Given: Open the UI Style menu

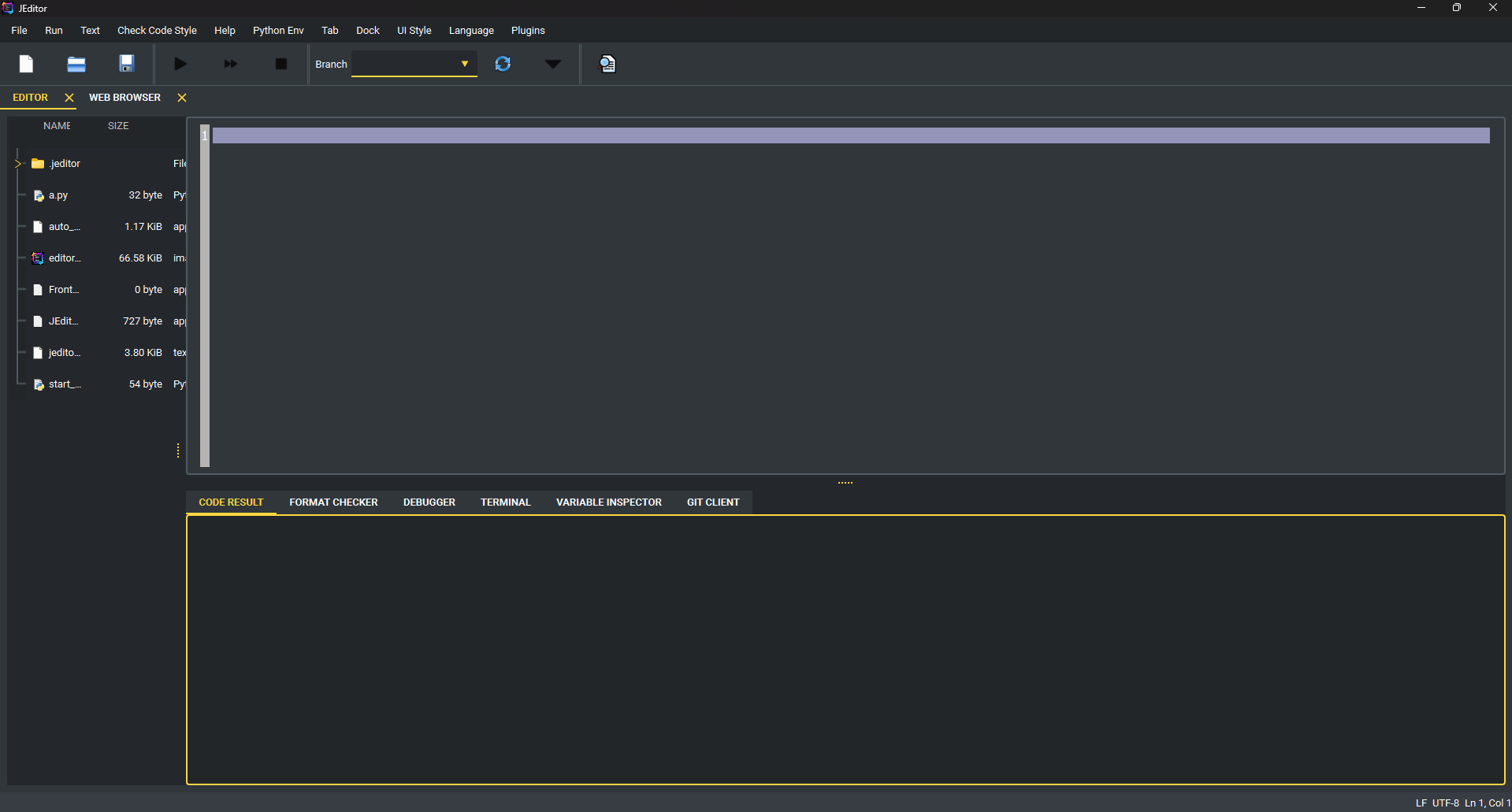Looking at the screenshot, I should 414,31.
